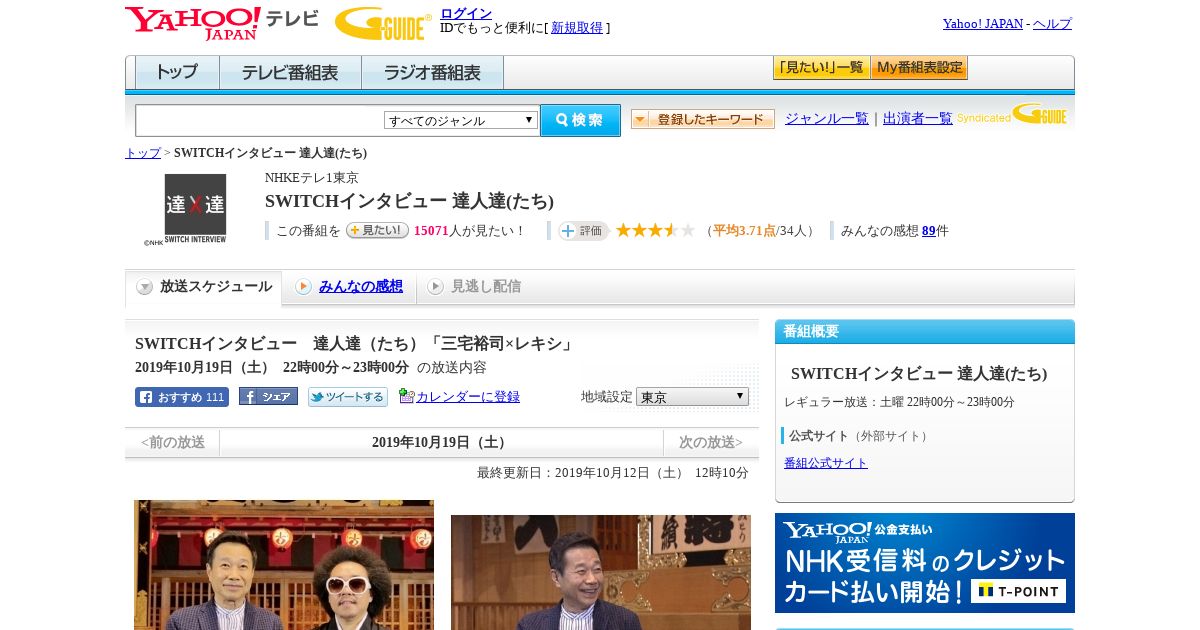Open the ログイン link
This screenshot has width=1200, height=630.
[466, 13]
